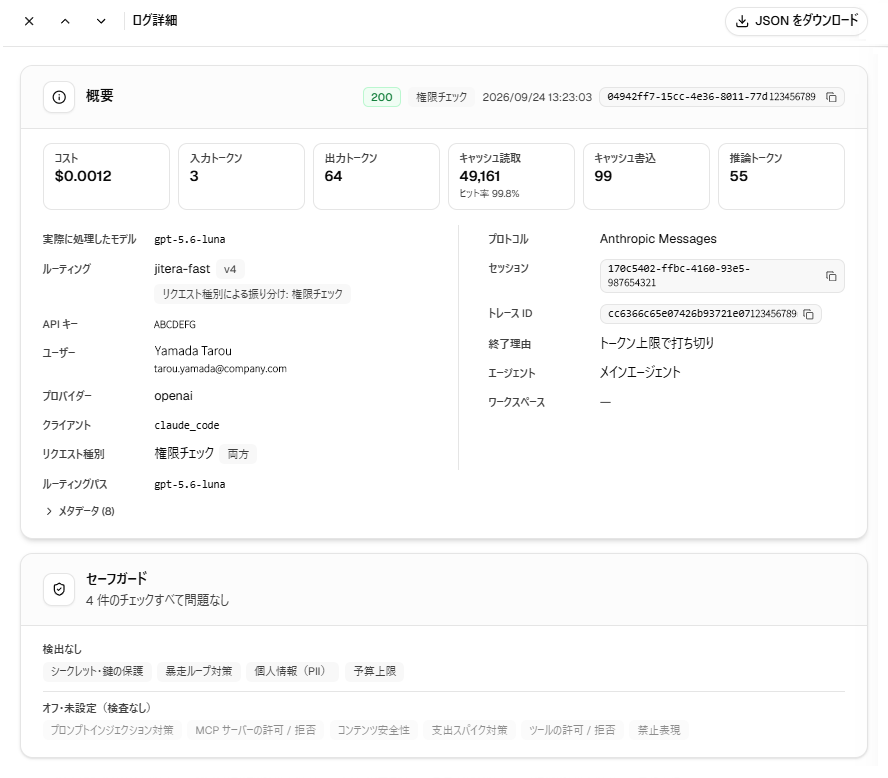Click the session ID 170c5402 text
This screenshot has width=888, height=778.
(678, 276)
